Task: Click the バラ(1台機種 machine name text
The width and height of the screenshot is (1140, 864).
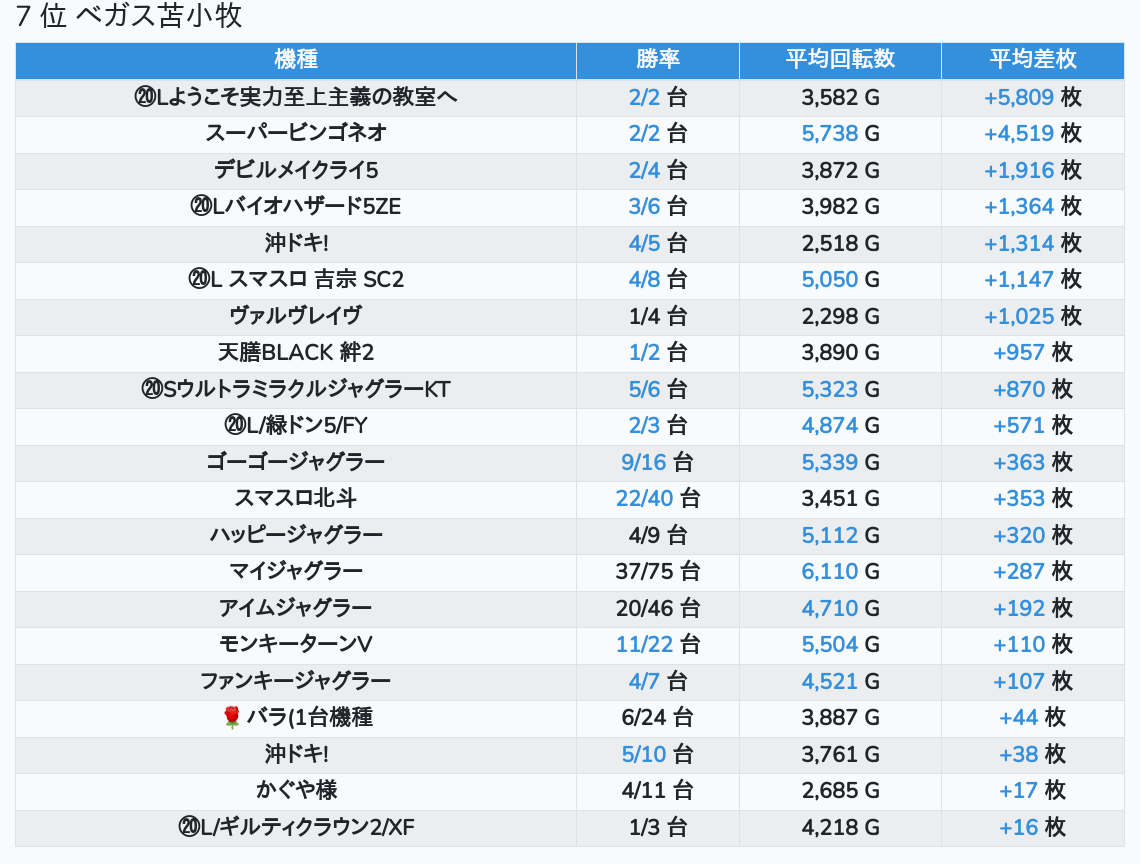Action: coord(310,718)
